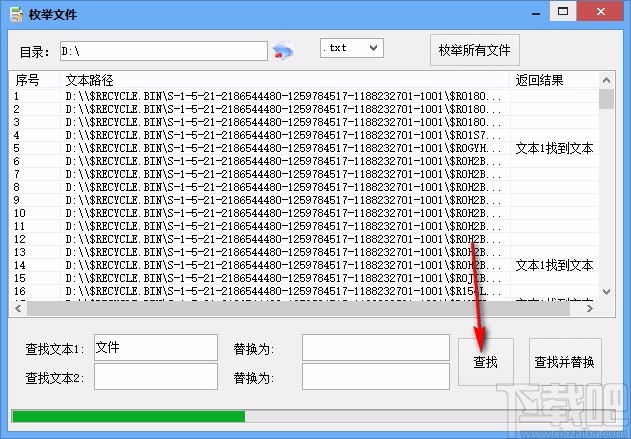
Task: Click the 查找文本1 input field
Action: [x=156, y=347]
